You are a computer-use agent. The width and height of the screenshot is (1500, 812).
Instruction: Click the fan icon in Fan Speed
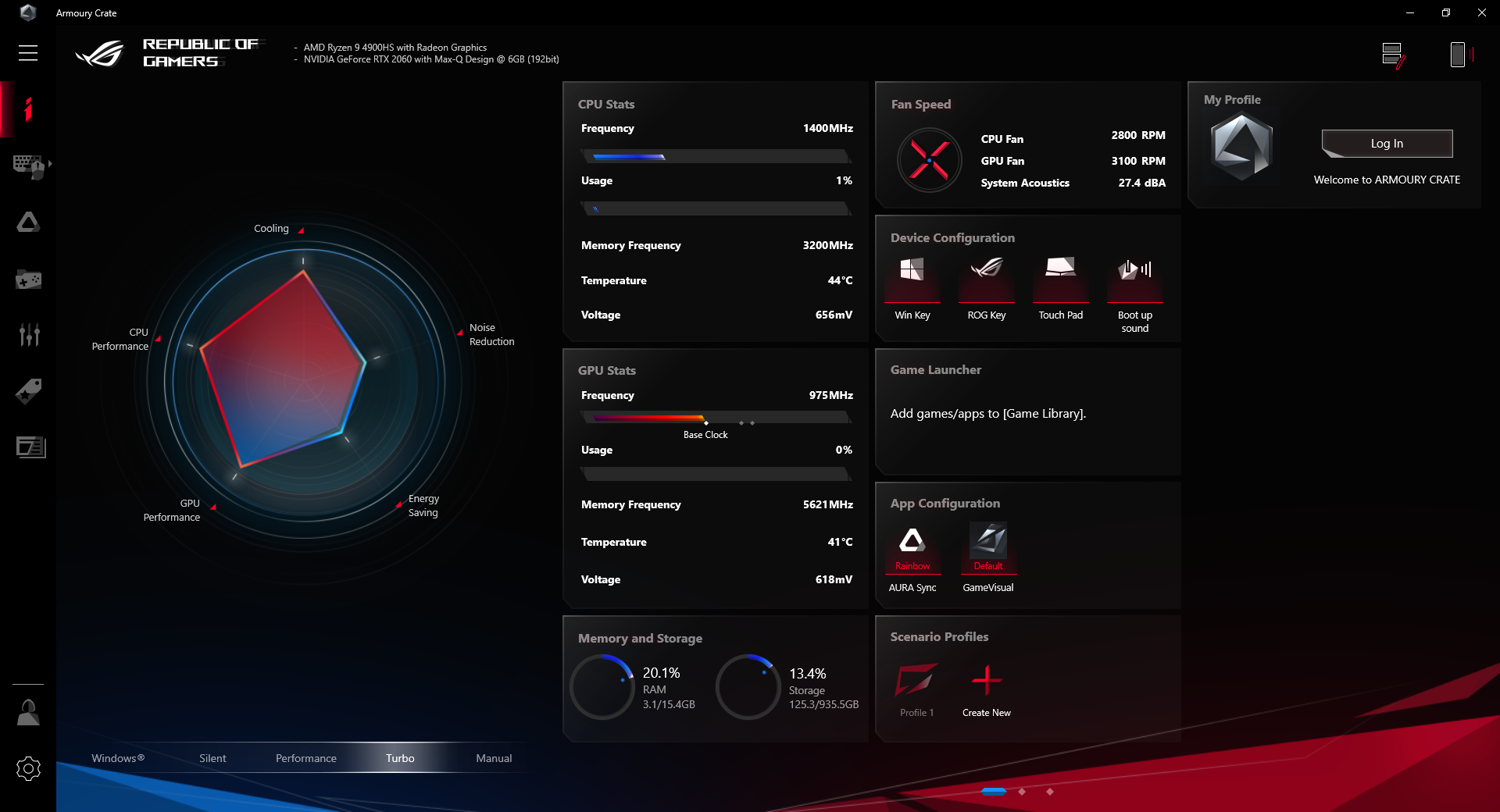929,161
